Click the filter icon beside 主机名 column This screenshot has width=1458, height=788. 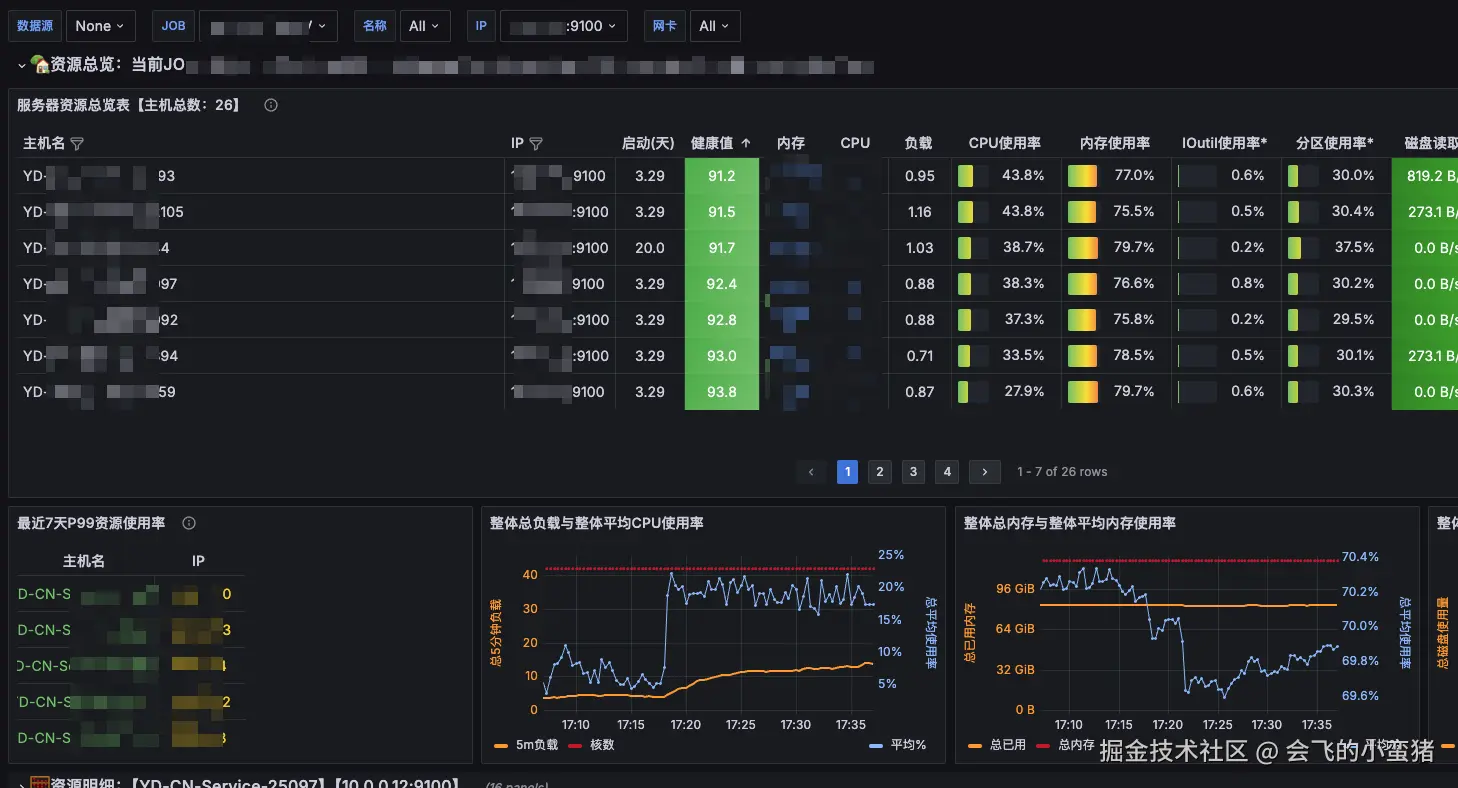[77, 143]
